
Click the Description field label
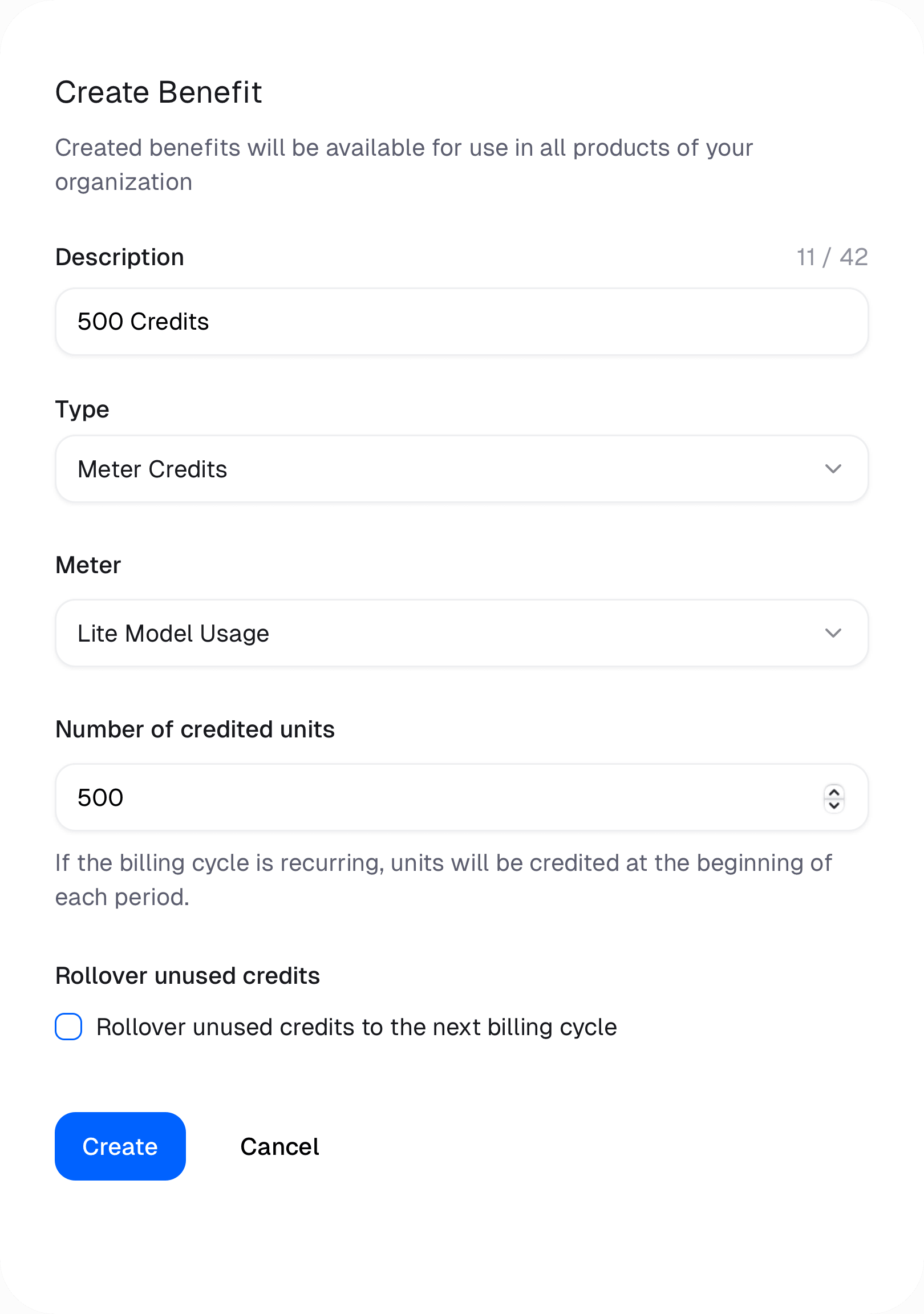(x=120, y=258)
